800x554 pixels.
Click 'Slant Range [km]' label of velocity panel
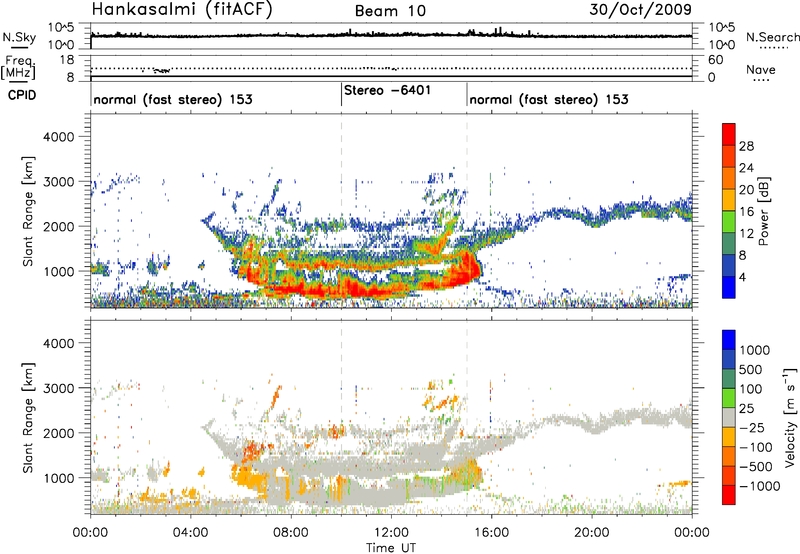coord(28,418)
